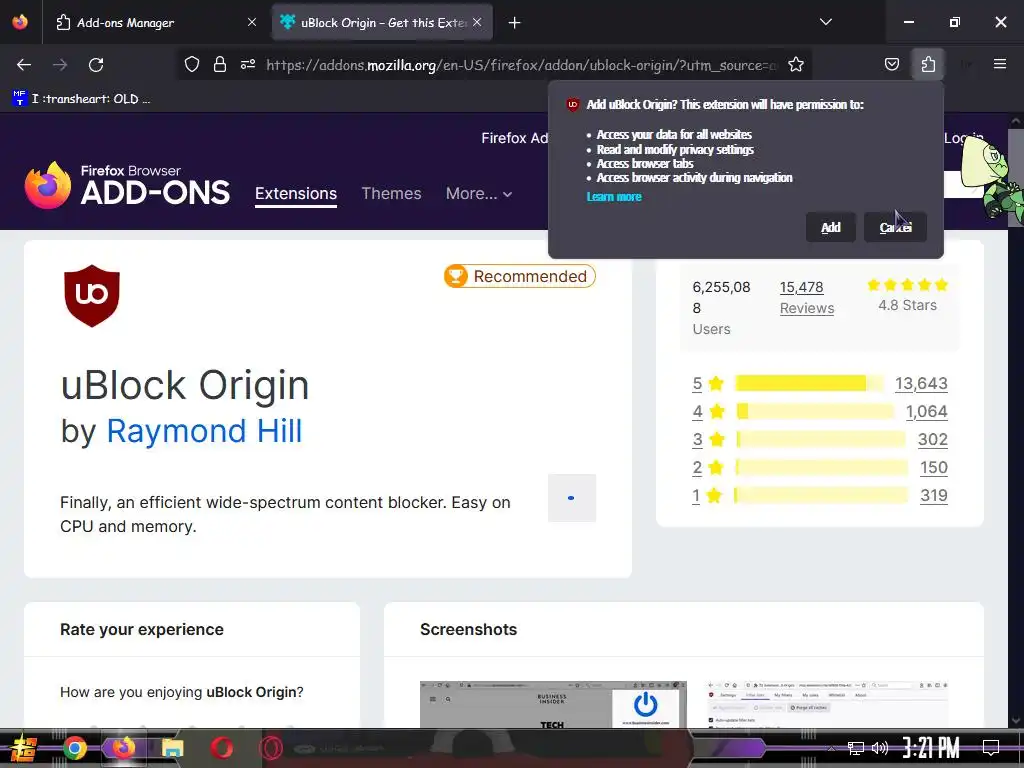Click the Firefox Browser Add-ons logo

pos(127,185)
